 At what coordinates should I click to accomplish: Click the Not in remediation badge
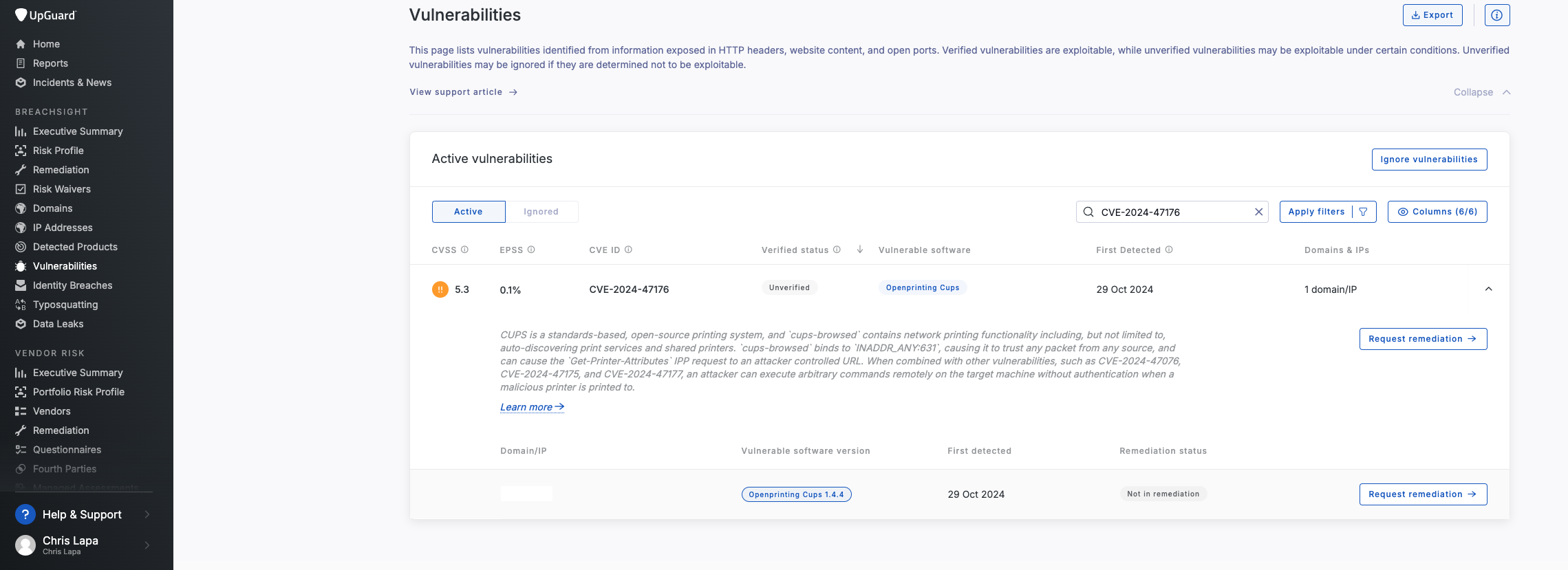pyautogui.click(x=1163, y=494)
